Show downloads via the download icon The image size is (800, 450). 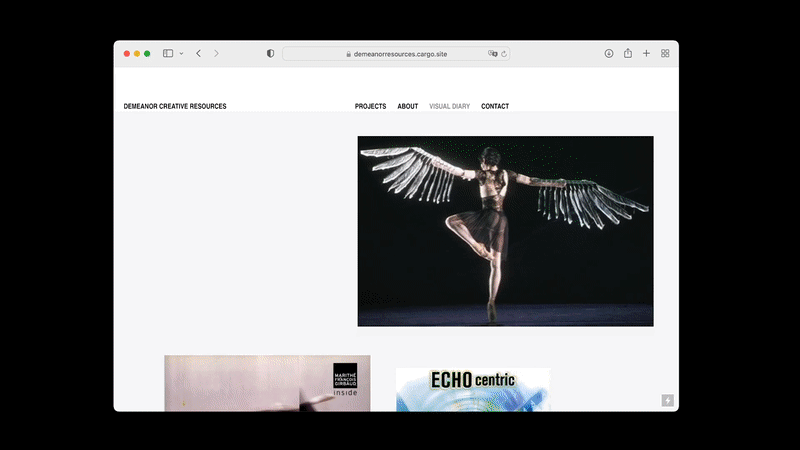coord(609,54)
